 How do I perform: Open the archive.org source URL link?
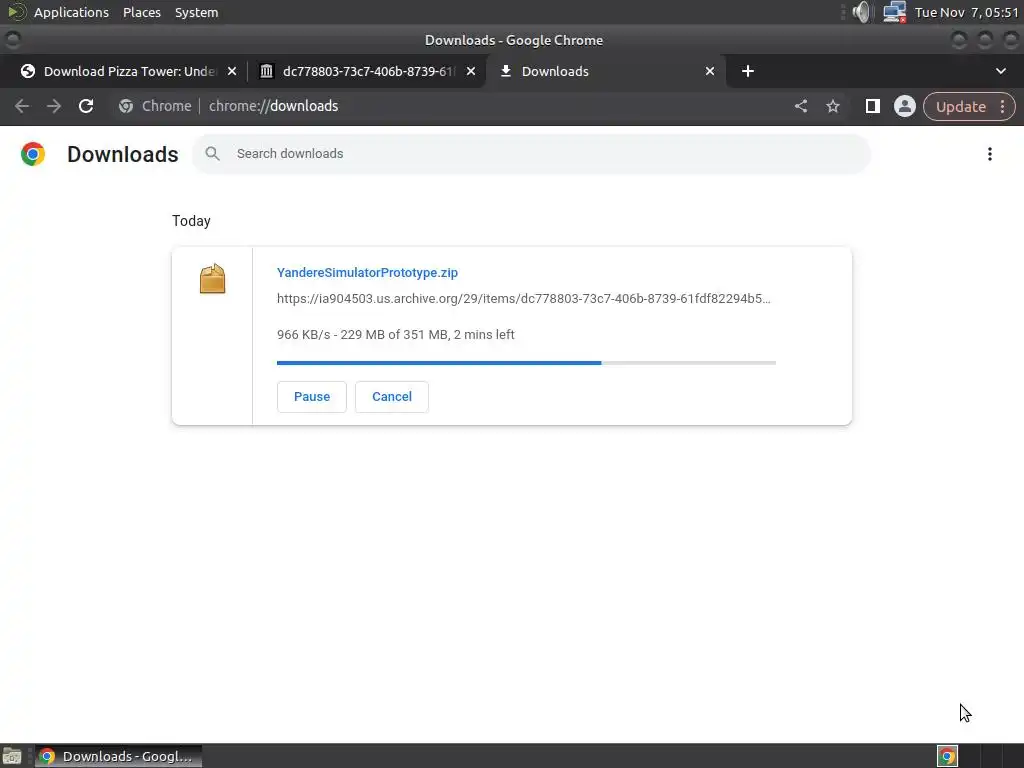coord(524,298)
